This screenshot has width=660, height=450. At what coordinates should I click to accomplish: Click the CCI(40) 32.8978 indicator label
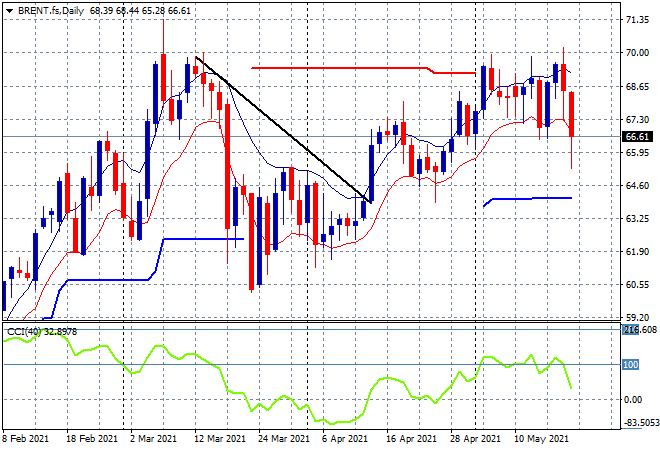click(x=42, y=332)
